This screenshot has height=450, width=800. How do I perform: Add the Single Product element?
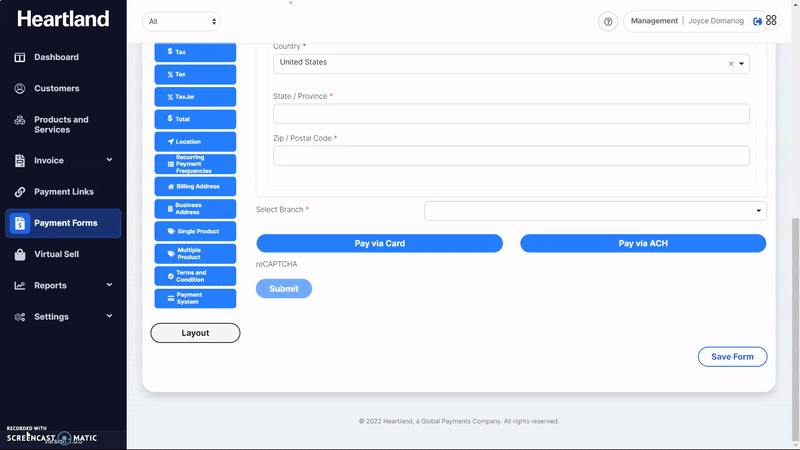pyautogui.click(x=195, y=231)
